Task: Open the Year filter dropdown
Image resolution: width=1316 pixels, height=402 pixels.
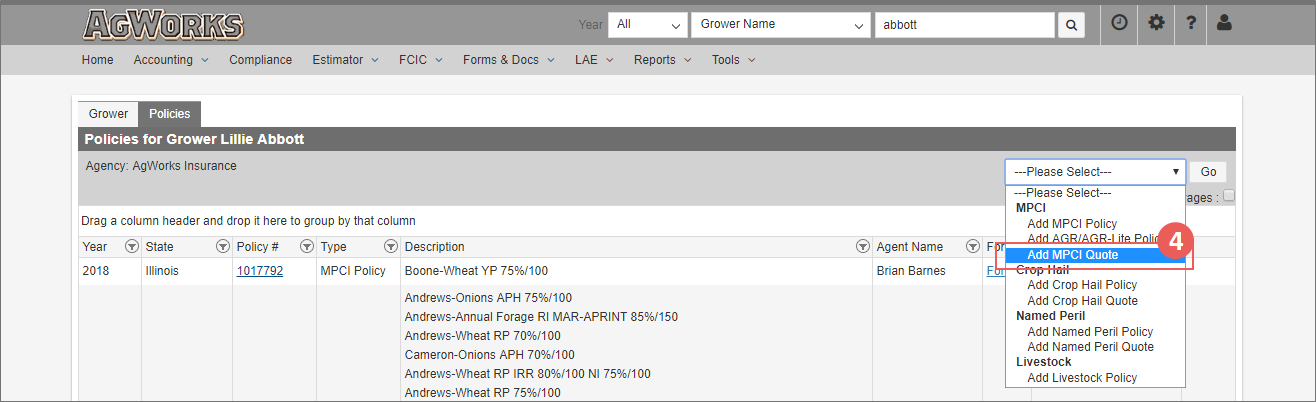Action: [x=648, y=24]
